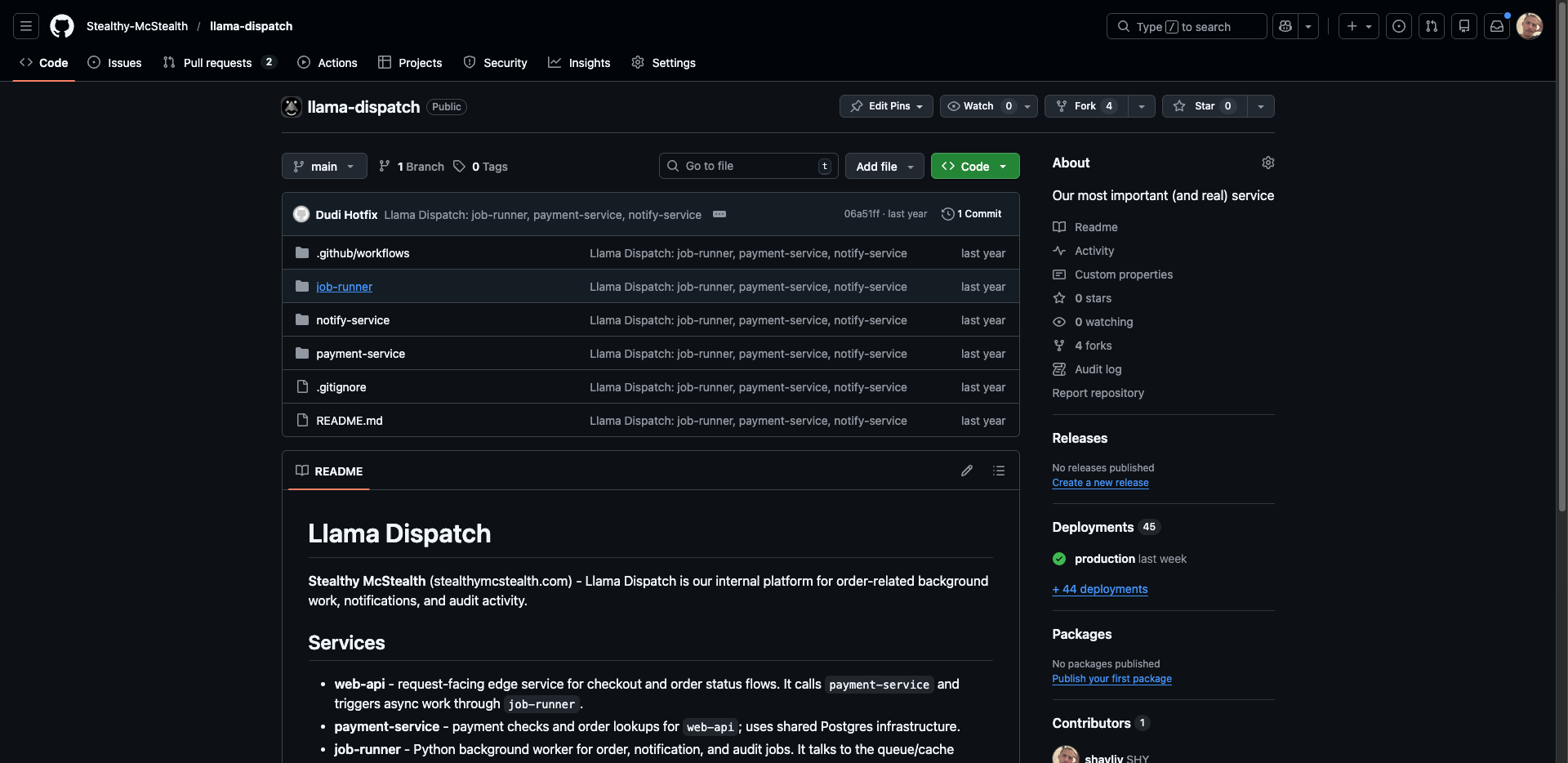Open the Stealthy-McStealth owner link
Screen dimensions: 1568x763
click(x=137, y=26)
